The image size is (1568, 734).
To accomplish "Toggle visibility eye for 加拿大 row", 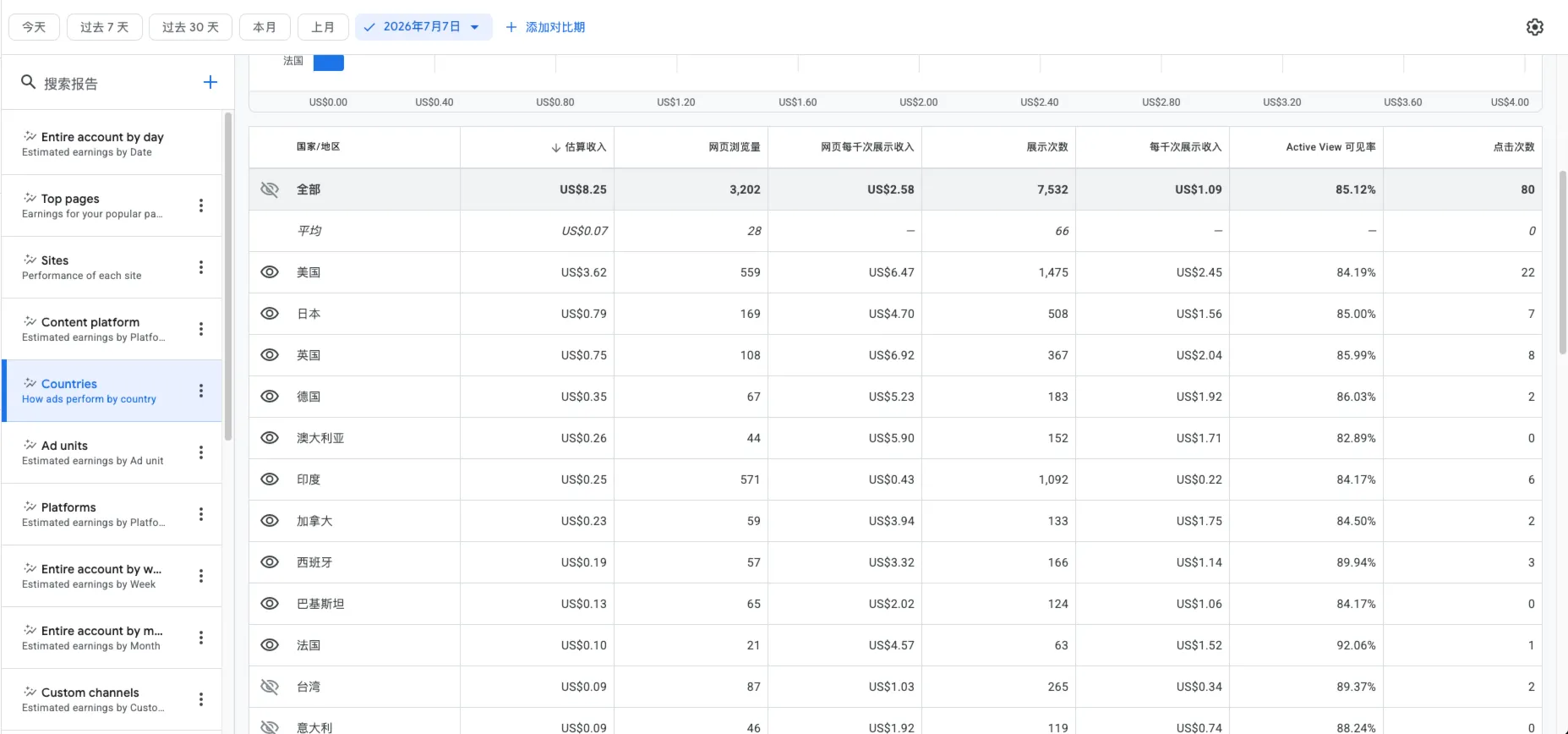I will point(270,521).
